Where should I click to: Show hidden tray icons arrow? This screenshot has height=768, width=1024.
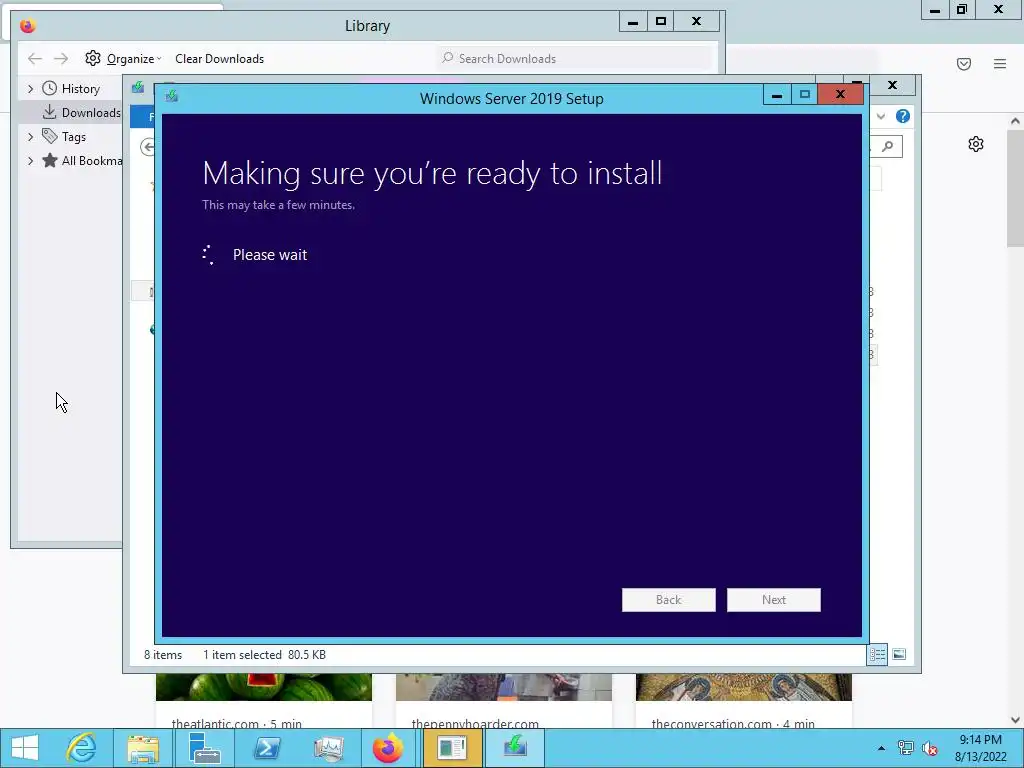tap(882, 748)
